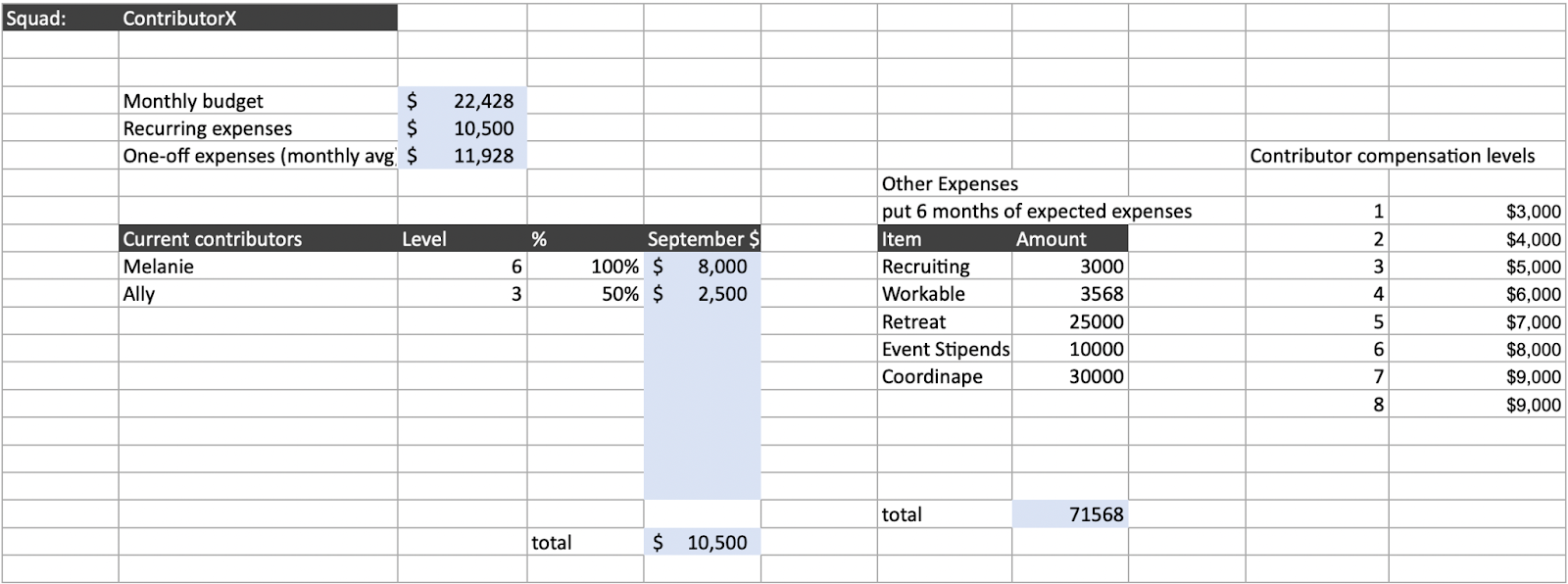The width and height of the screenshot is (1568, 584).
Task: Click the Event Stipends amount 10000
Action: [1070, 349]
